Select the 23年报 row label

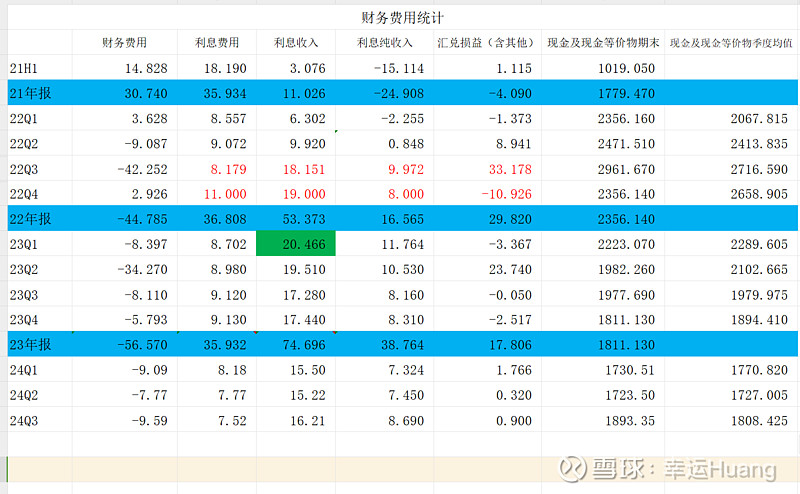(30, 344)
